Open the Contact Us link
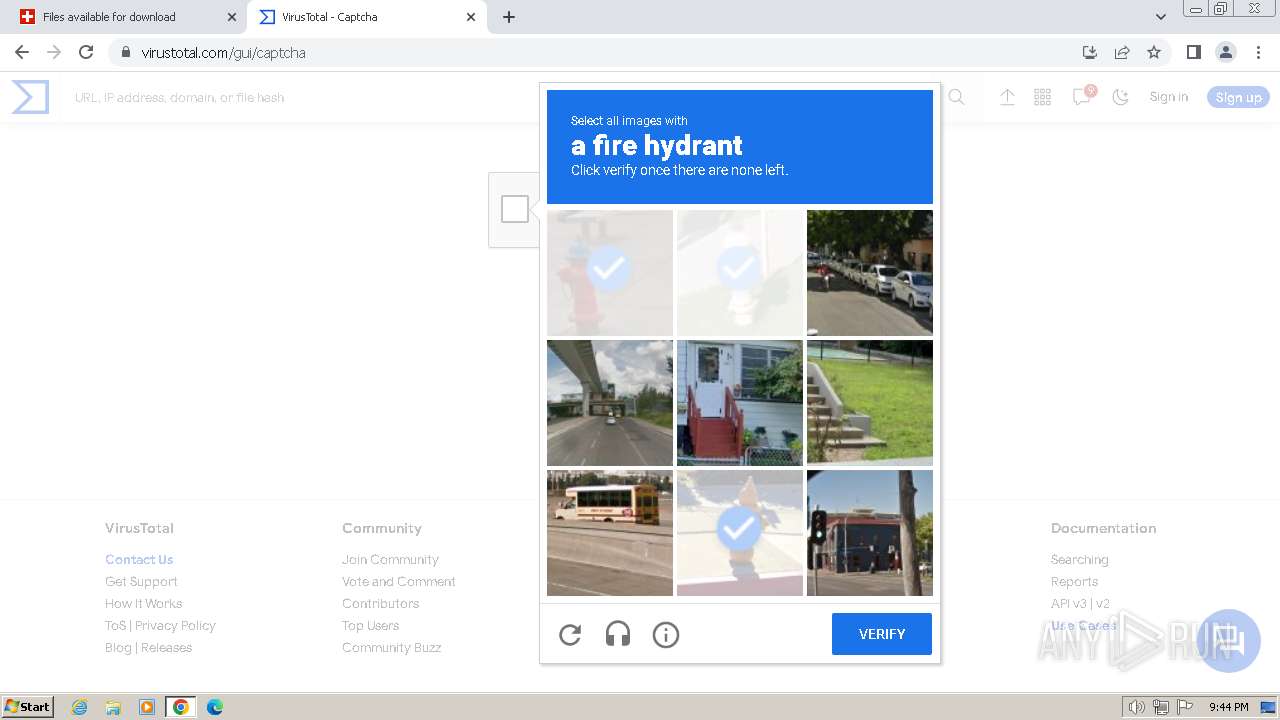 (x=139, y=559)
